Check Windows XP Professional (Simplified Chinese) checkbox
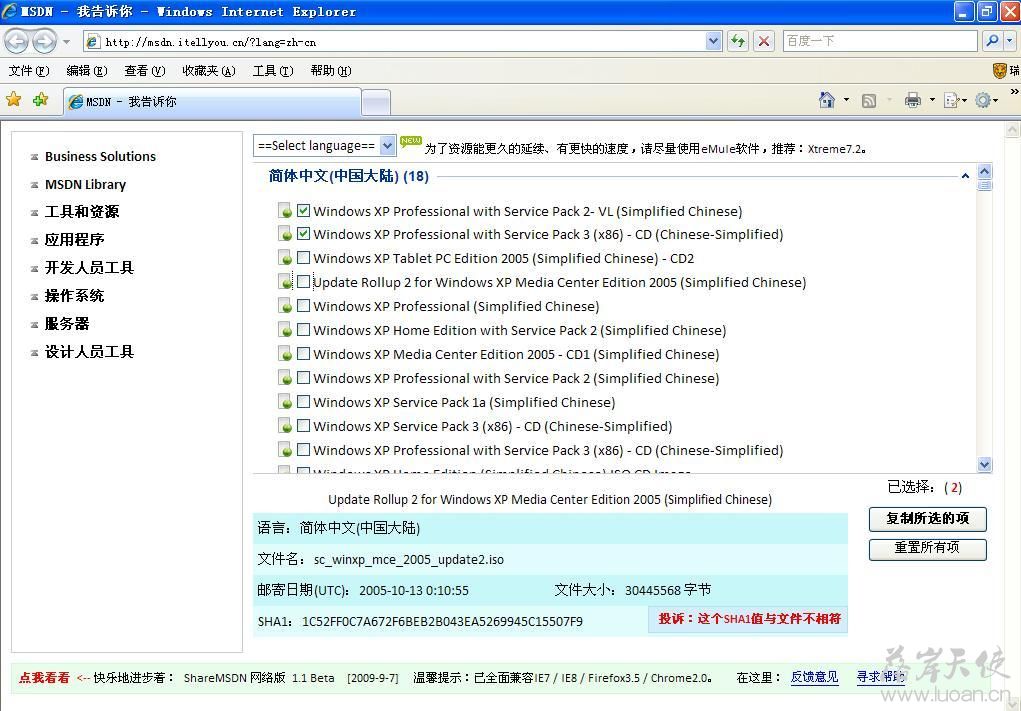Image resolution: width=1021 pixels, height=711 pixels. point(303,305)
